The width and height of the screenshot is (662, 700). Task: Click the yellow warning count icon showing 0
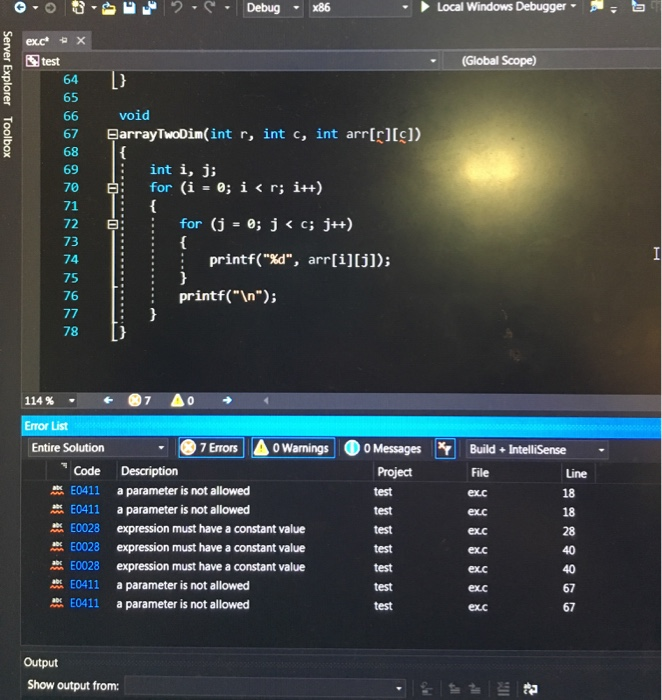click(x=177, y=400)
